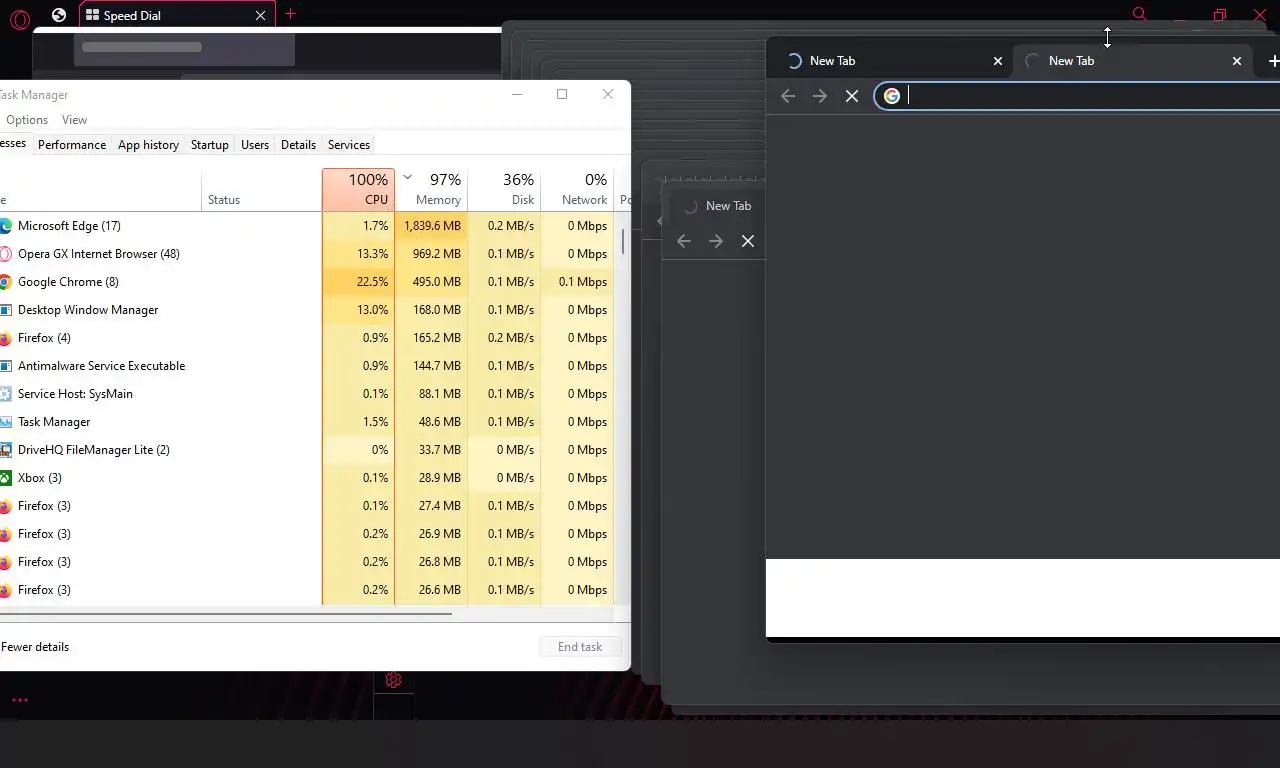Sort processes by Network column

click(577, 189)
